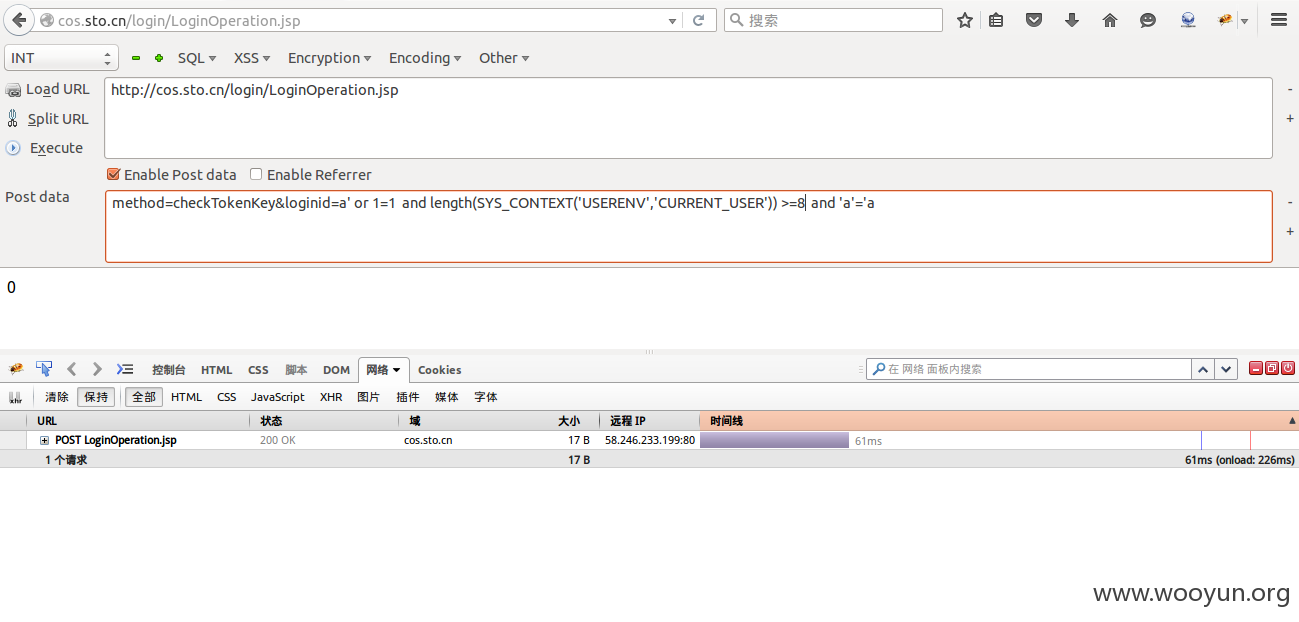1299x622 pixels.
Task: Open Firebug toolbar button dropdown arrow
Action: [1244, 20]
